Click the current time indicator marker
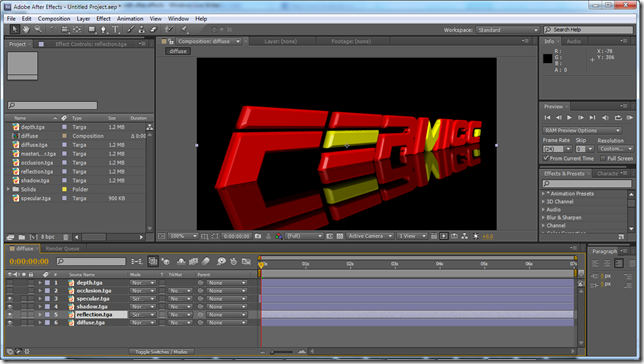The height and width of the screenshot is (364, 644). [261, 265]
